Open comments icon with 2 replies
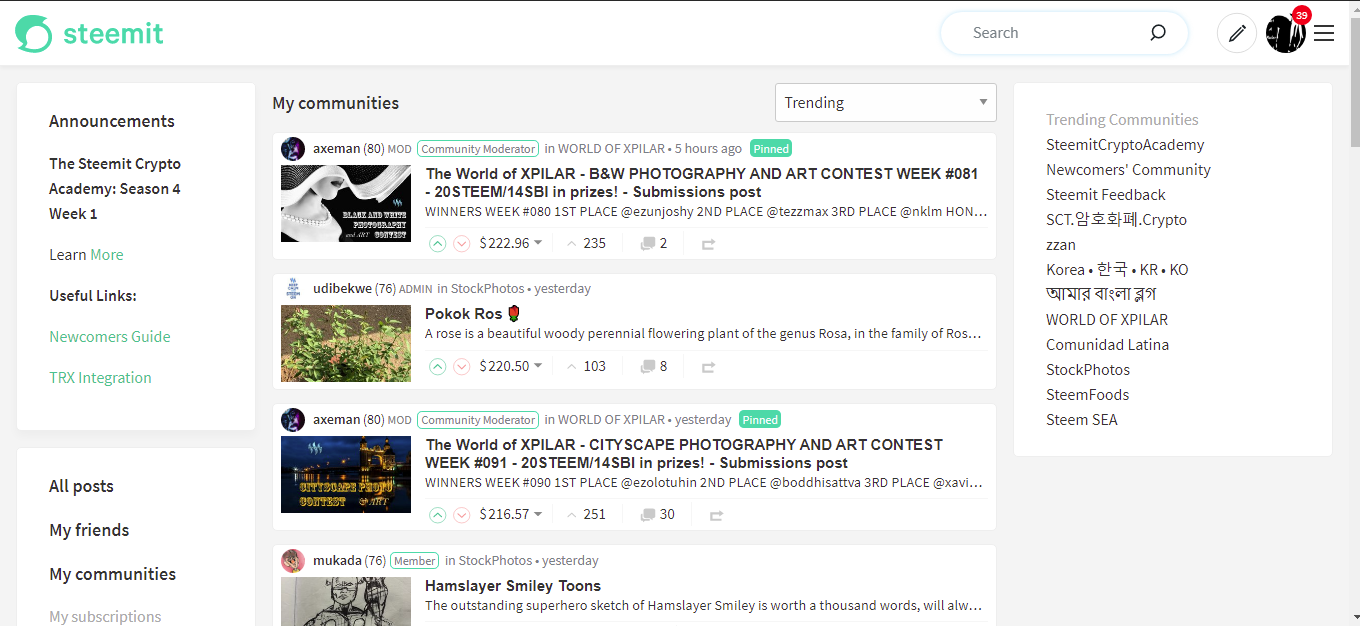The image size is (1360, 626). (x=654, y=243)
